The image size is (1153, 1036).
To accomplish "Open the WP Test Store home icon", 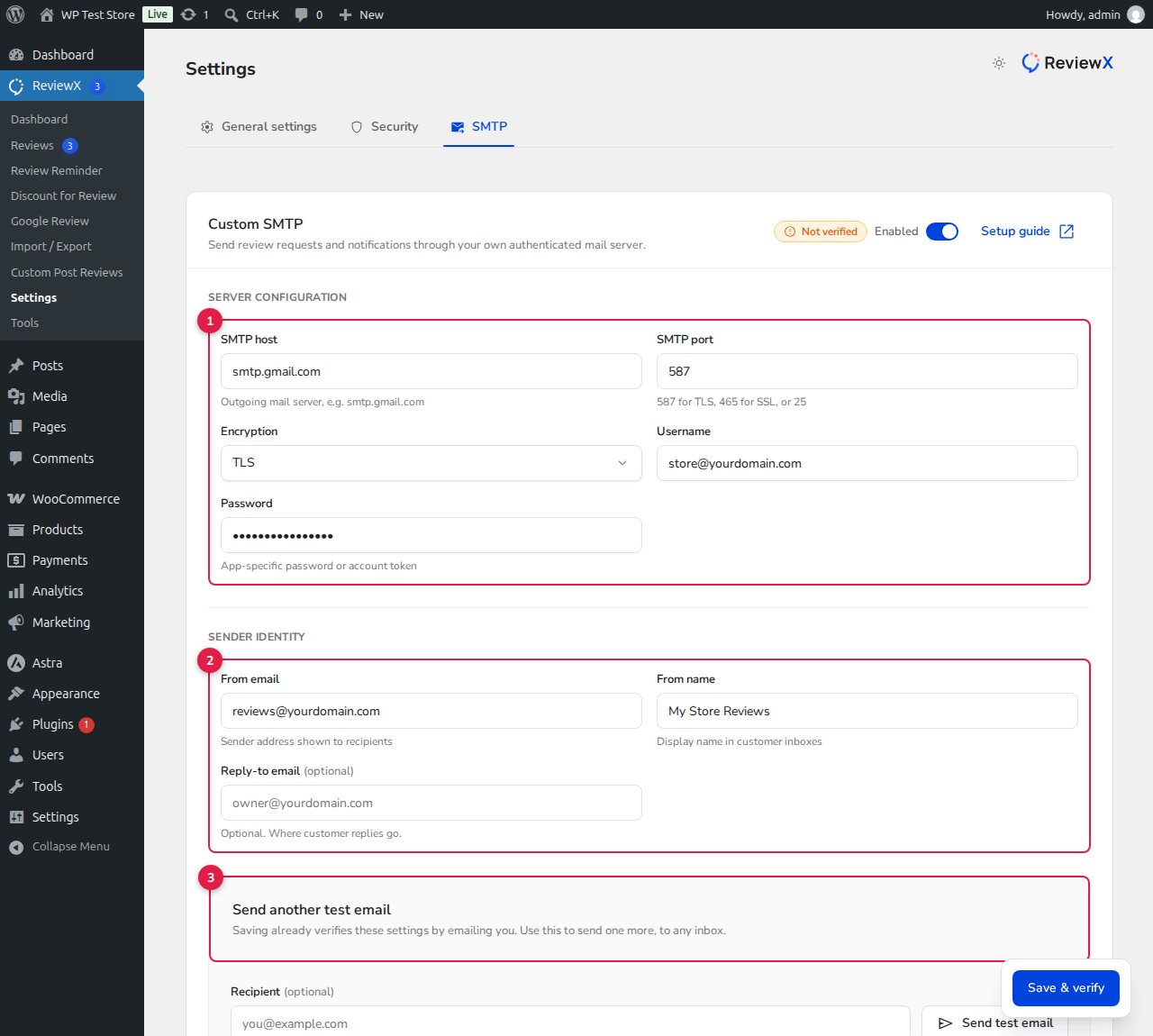I will (47, 14).
